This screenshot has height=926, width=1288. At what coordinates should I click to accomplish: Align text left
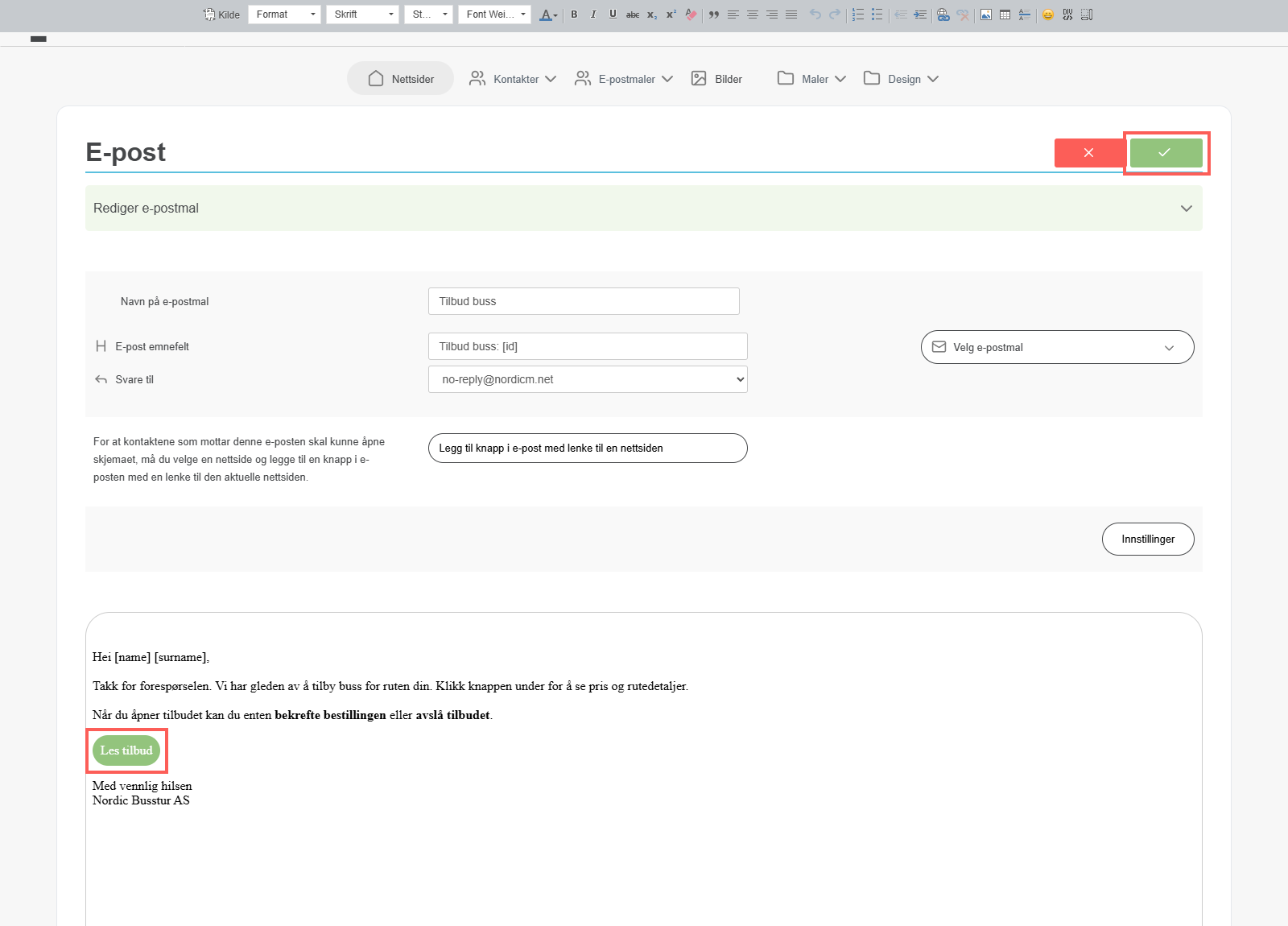click(x=733, y=14)
